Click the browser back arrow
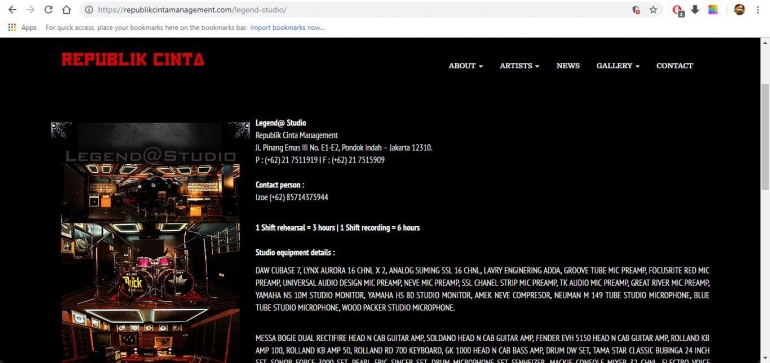770x363 pixels. (x=12, y=10)
